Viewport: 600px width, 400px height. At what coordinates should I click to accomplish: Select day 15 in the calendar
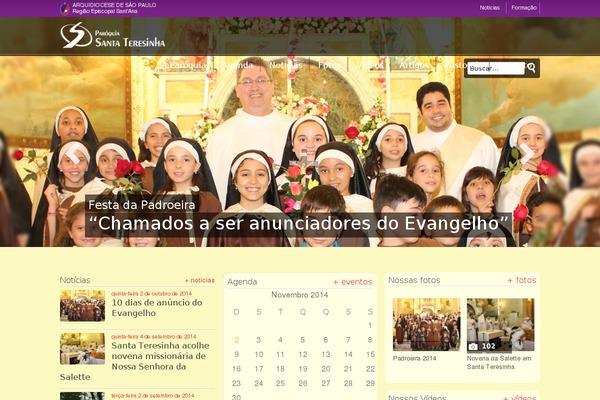click(370, 354)
